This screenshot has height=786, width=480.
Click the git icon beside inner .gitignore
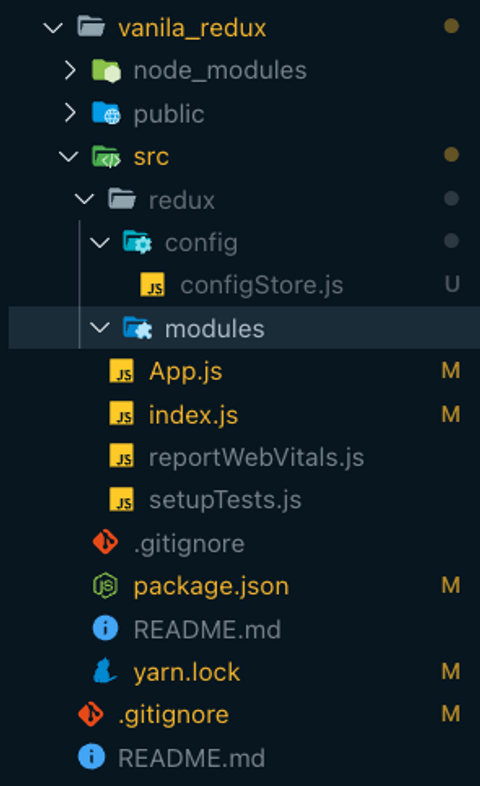click(106, 543)
